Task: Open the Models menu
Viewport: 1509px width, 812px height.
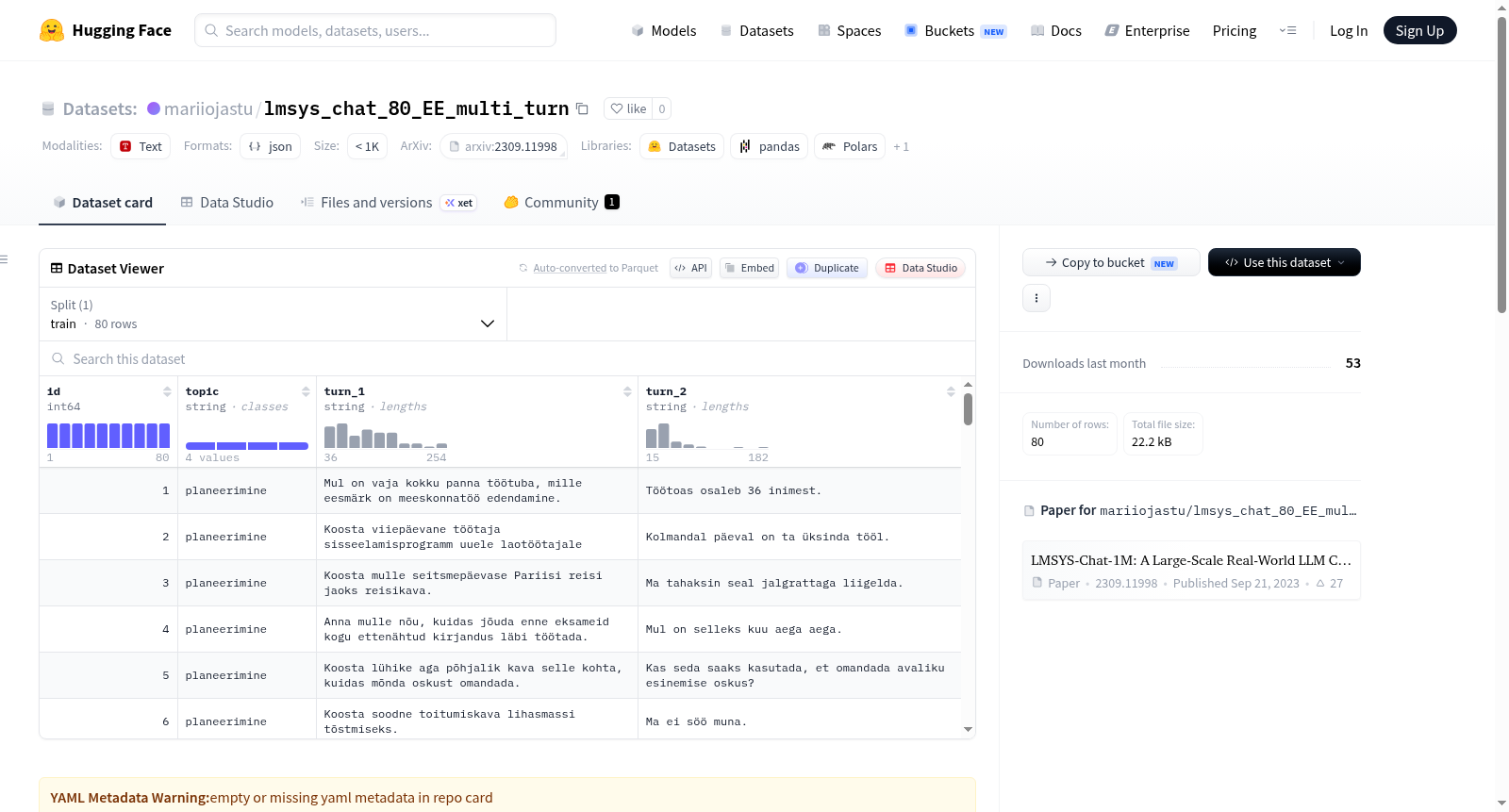Action: (664, 30)
